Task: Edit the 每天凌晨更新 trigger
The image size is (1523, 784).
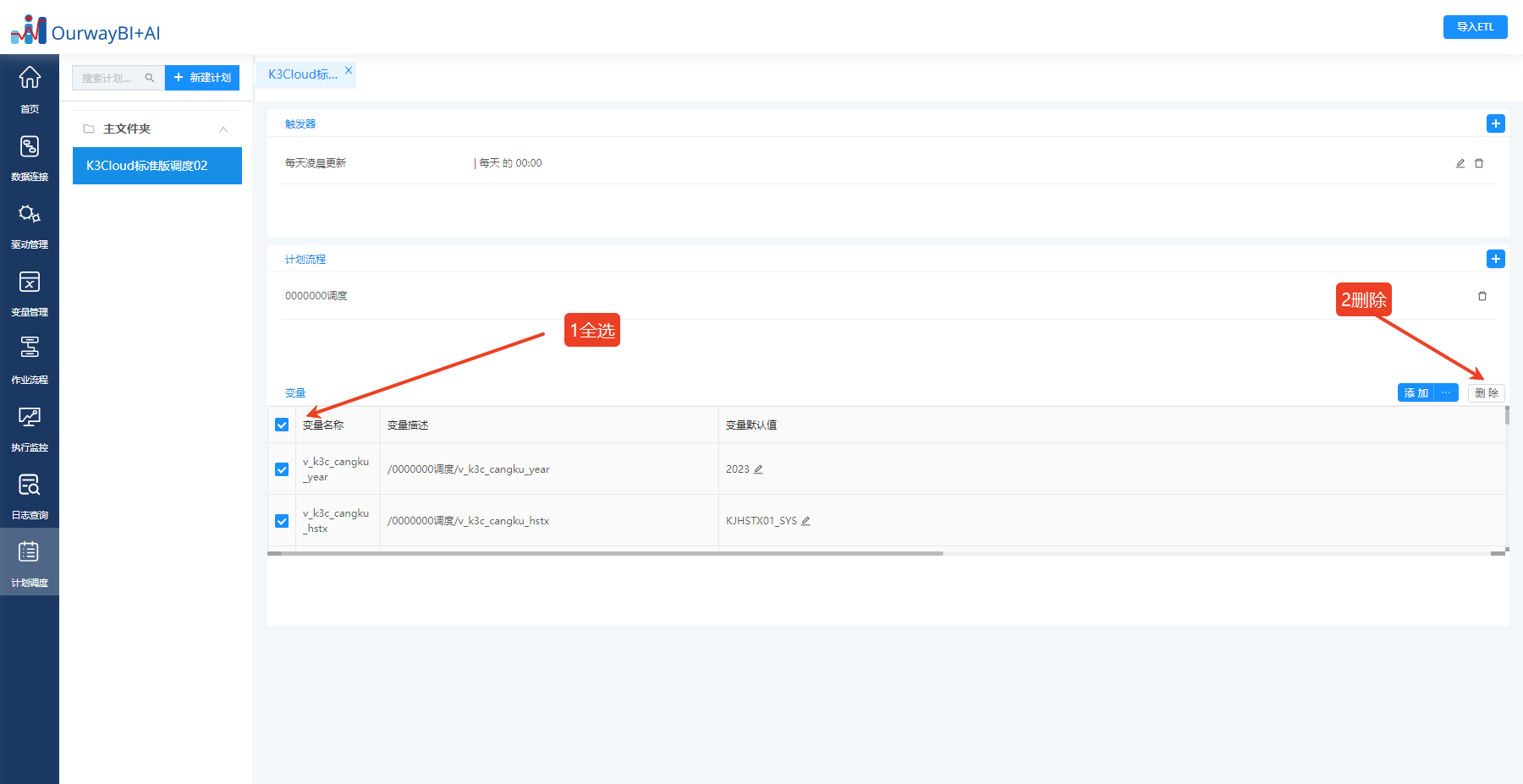Action: (x=1460, y=163)
